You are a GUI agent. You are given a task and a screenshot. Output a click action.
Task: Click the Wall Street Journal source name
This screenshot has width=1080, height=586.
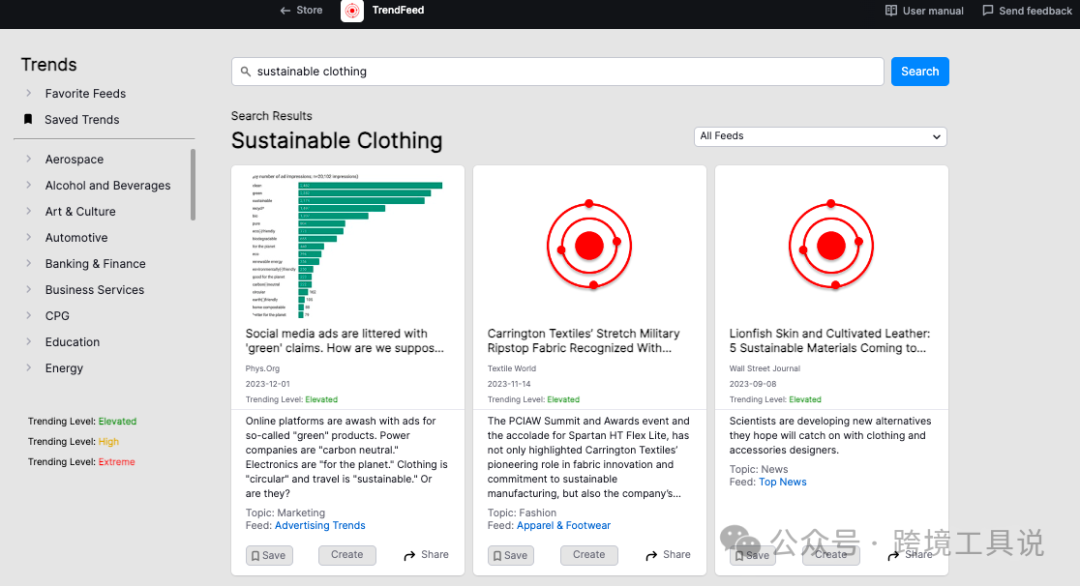click(x=765, y=369)
